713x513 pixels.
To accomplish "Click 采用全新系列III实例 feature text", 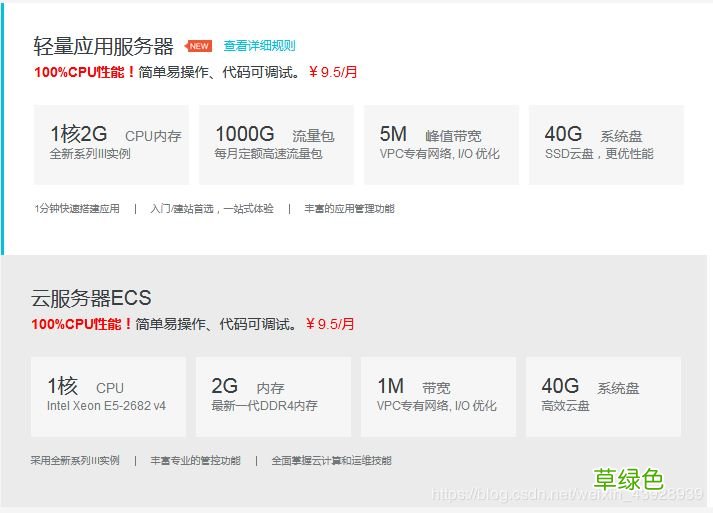I will click(75, 461).
